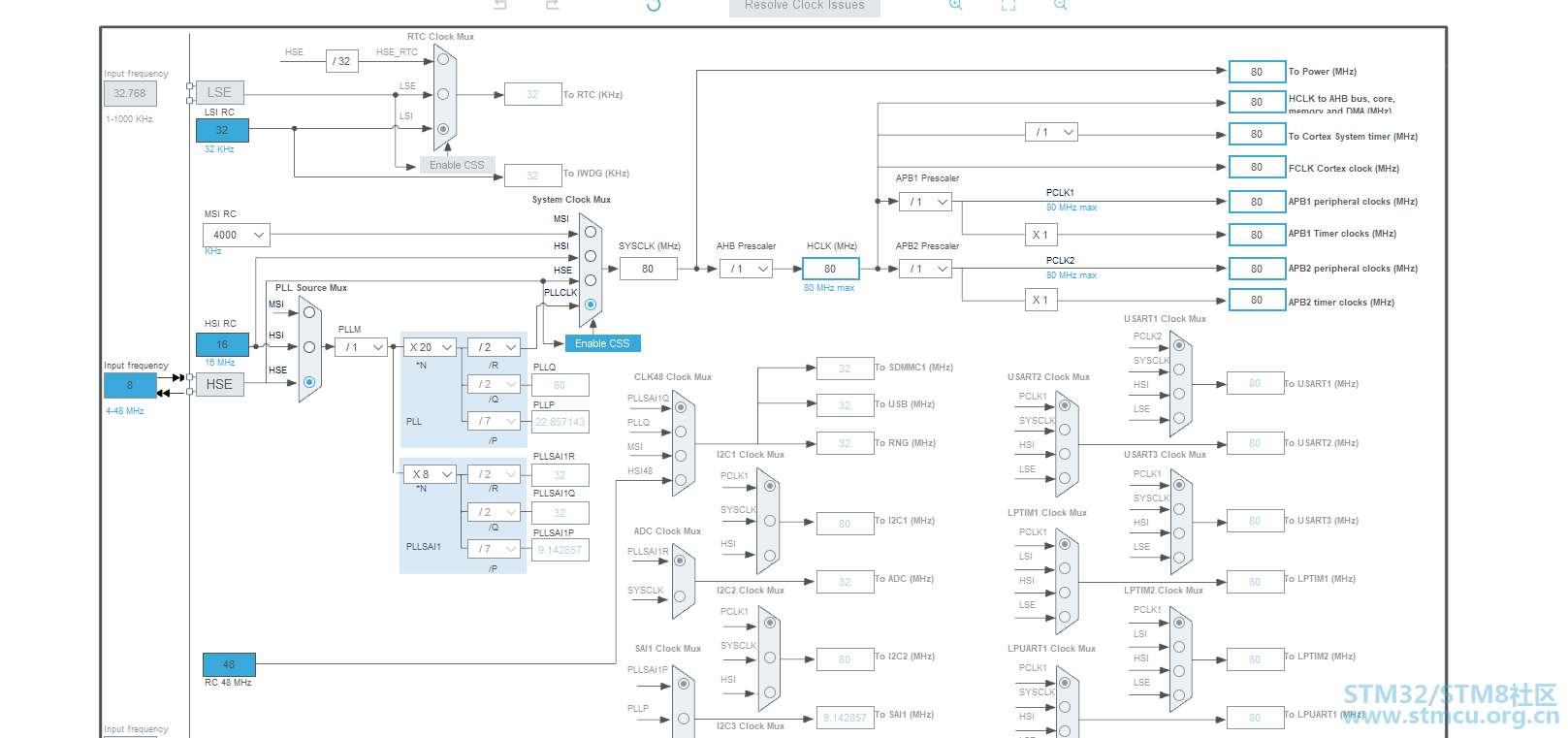Click the HSE oscillator block

point(219,384)
